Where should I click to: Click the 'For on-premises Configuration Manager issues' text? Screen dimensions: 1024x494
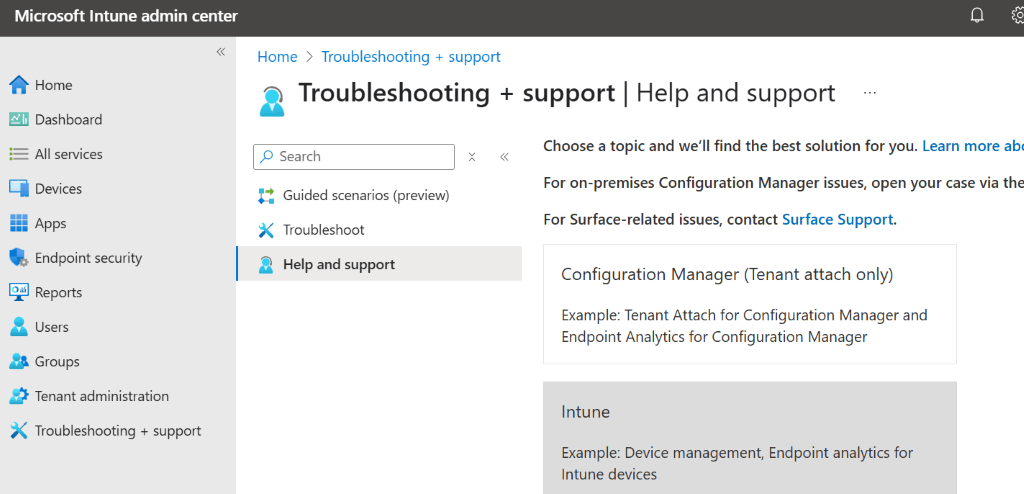tap(784, 183)
